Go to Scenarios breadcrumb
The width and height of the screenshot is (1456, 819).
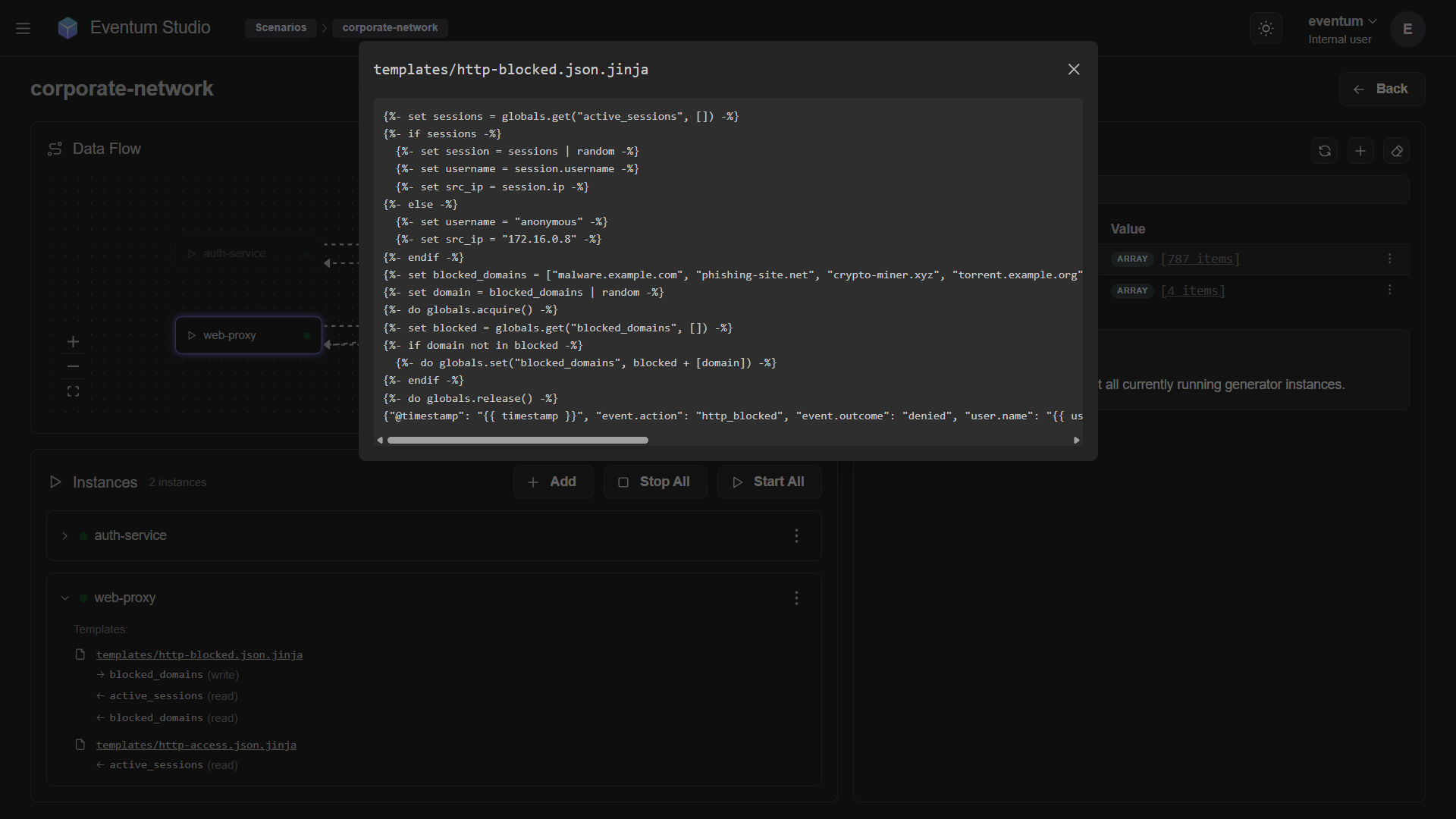click(281, 28)
